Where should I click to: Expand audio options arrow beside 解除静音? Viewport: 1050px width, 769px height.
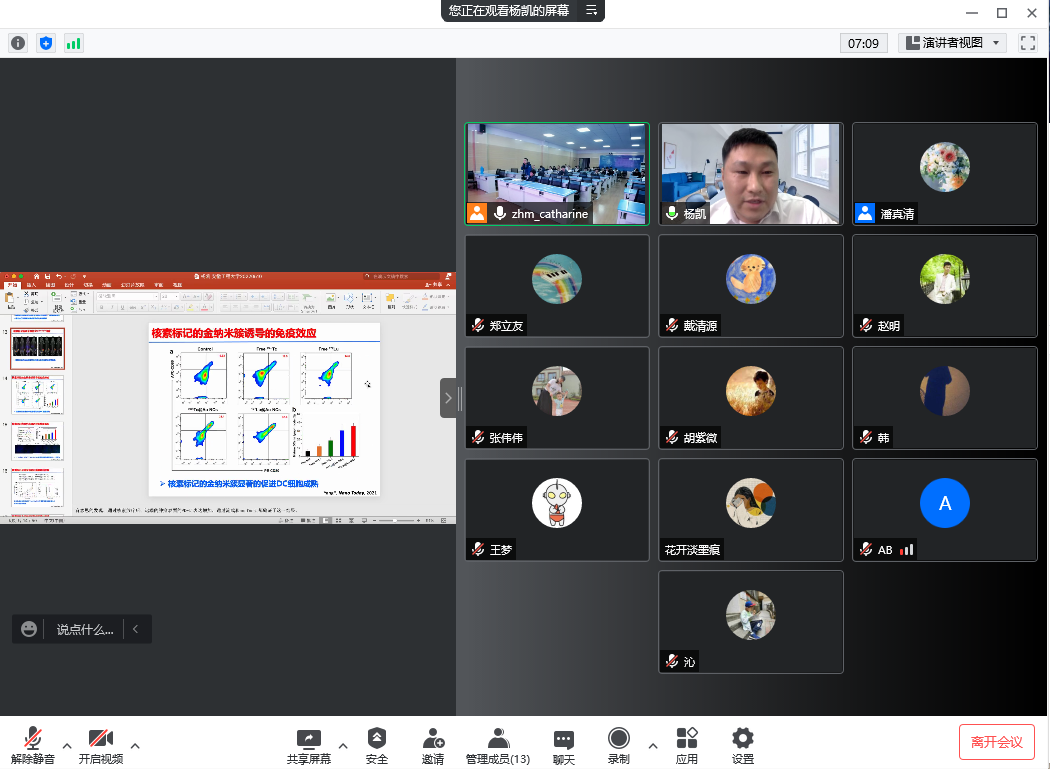click(x=67, y=745)
